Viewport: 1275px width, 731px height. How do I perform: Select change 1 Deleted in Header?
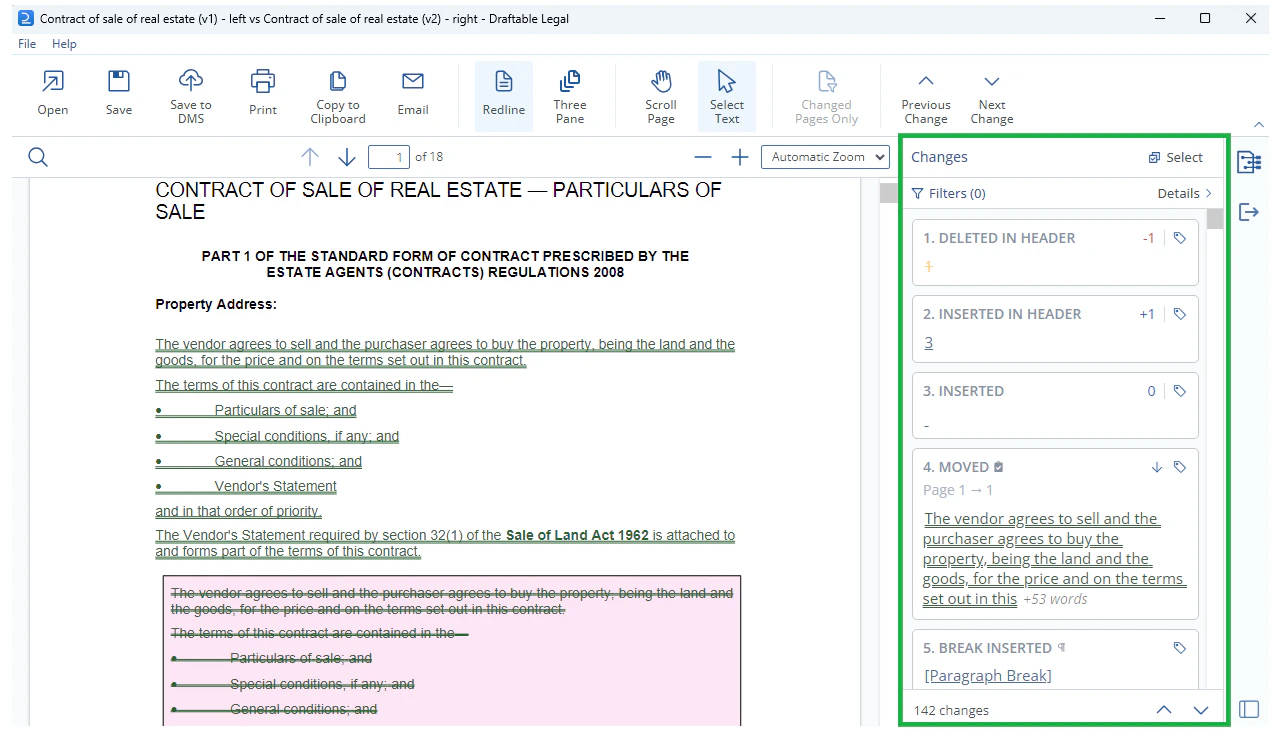[x=1055, y=252]
